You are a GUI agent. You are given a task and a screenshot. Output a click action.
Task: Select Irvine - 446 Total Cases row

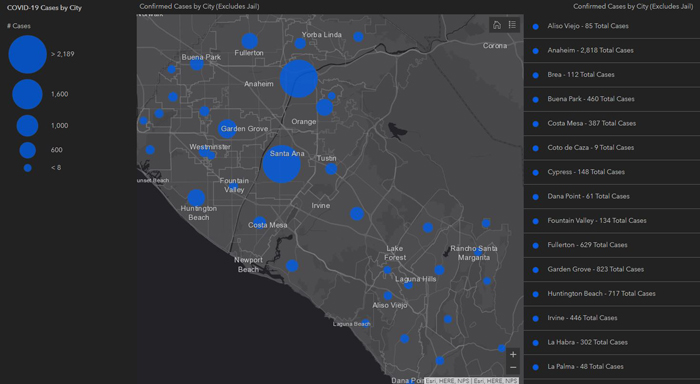click(x=612, y=318)
